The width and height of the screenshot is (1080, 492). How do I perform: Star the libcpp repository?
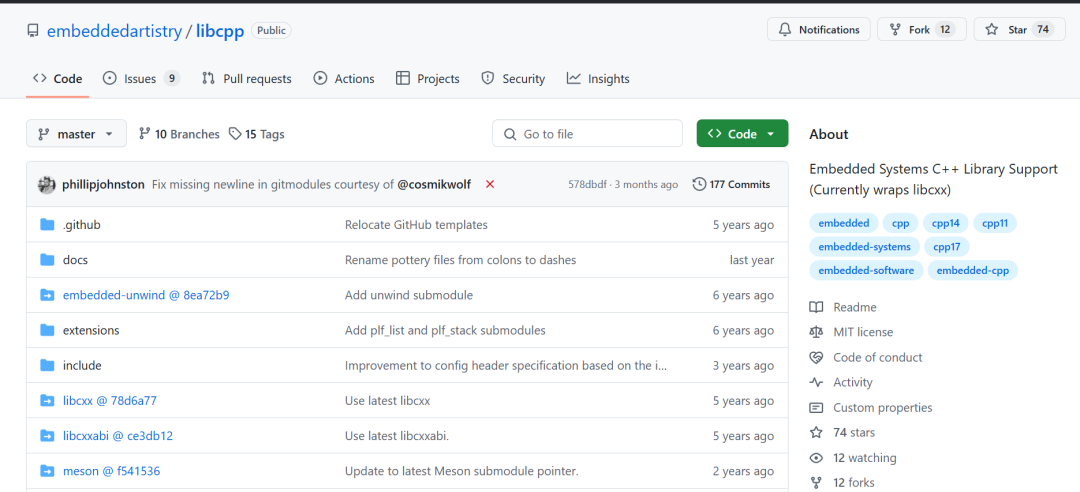pos(1019,30)
